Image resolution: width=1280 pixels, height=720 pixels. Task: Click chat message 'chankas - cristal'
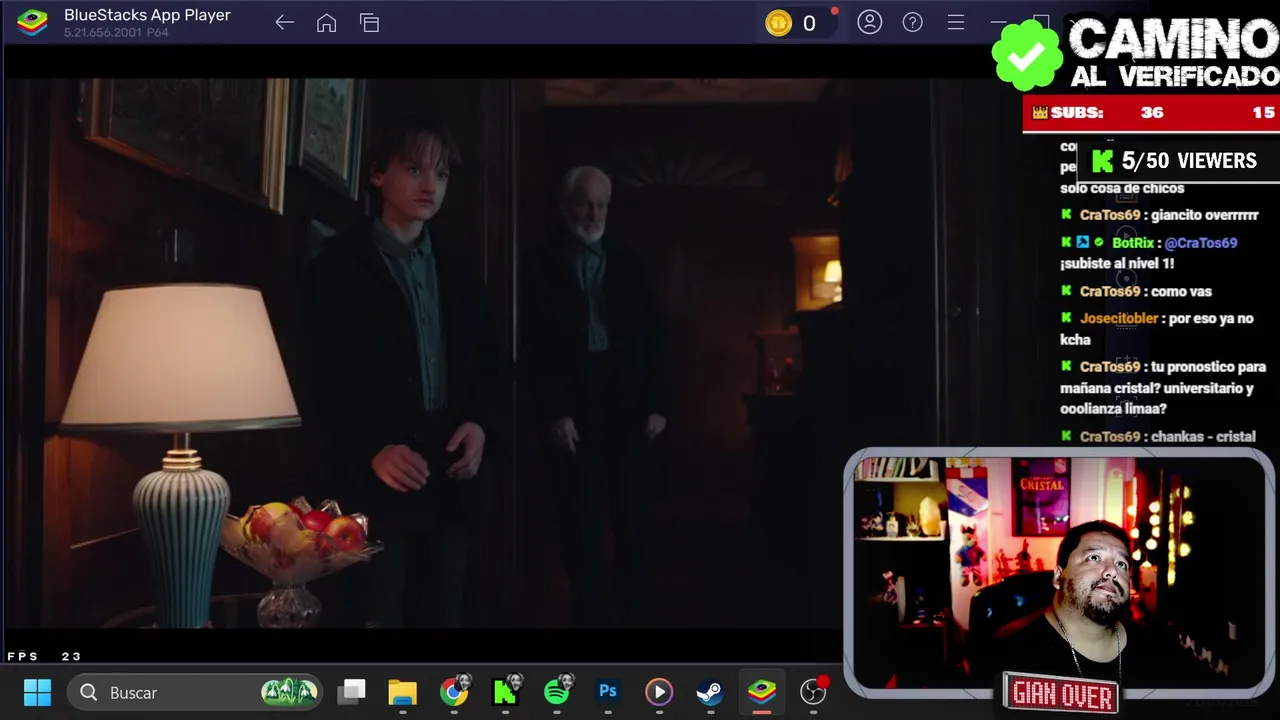click(x=1203, y=436)
